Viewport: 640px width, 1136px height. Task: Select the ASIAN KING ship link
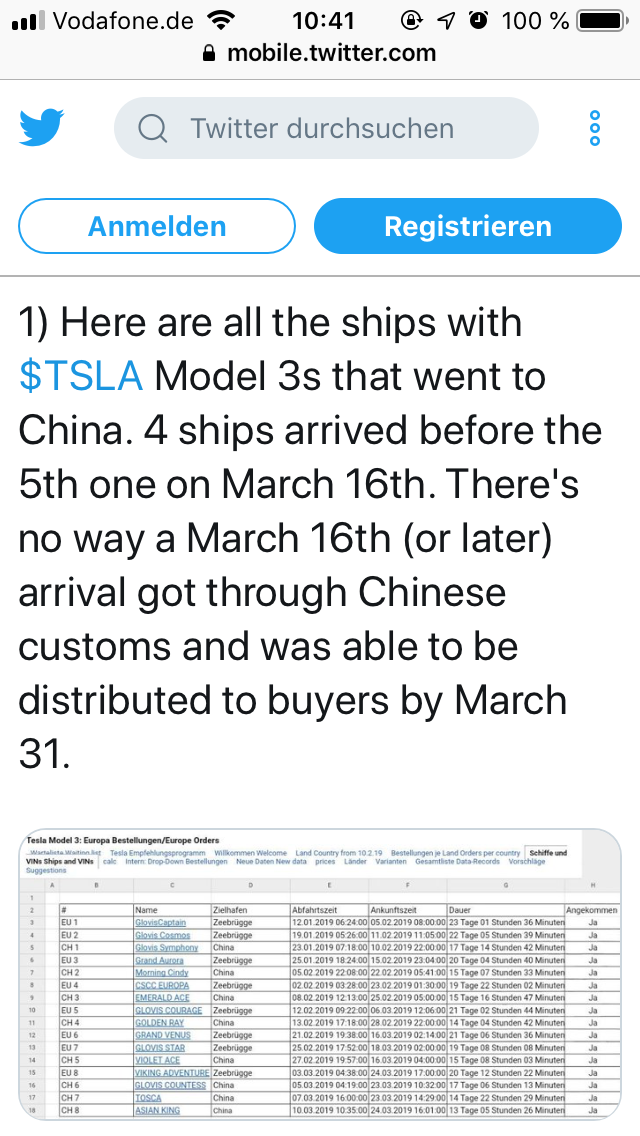point(160,1111)
